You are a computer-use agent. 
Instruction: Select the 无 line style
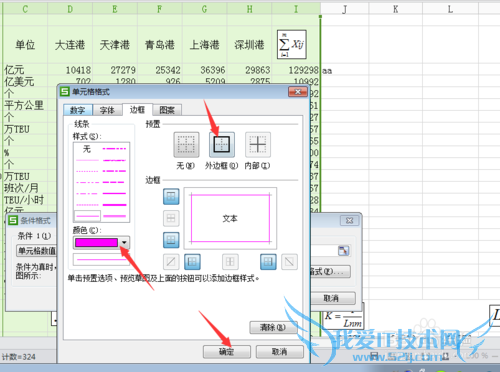coord(87,149)
